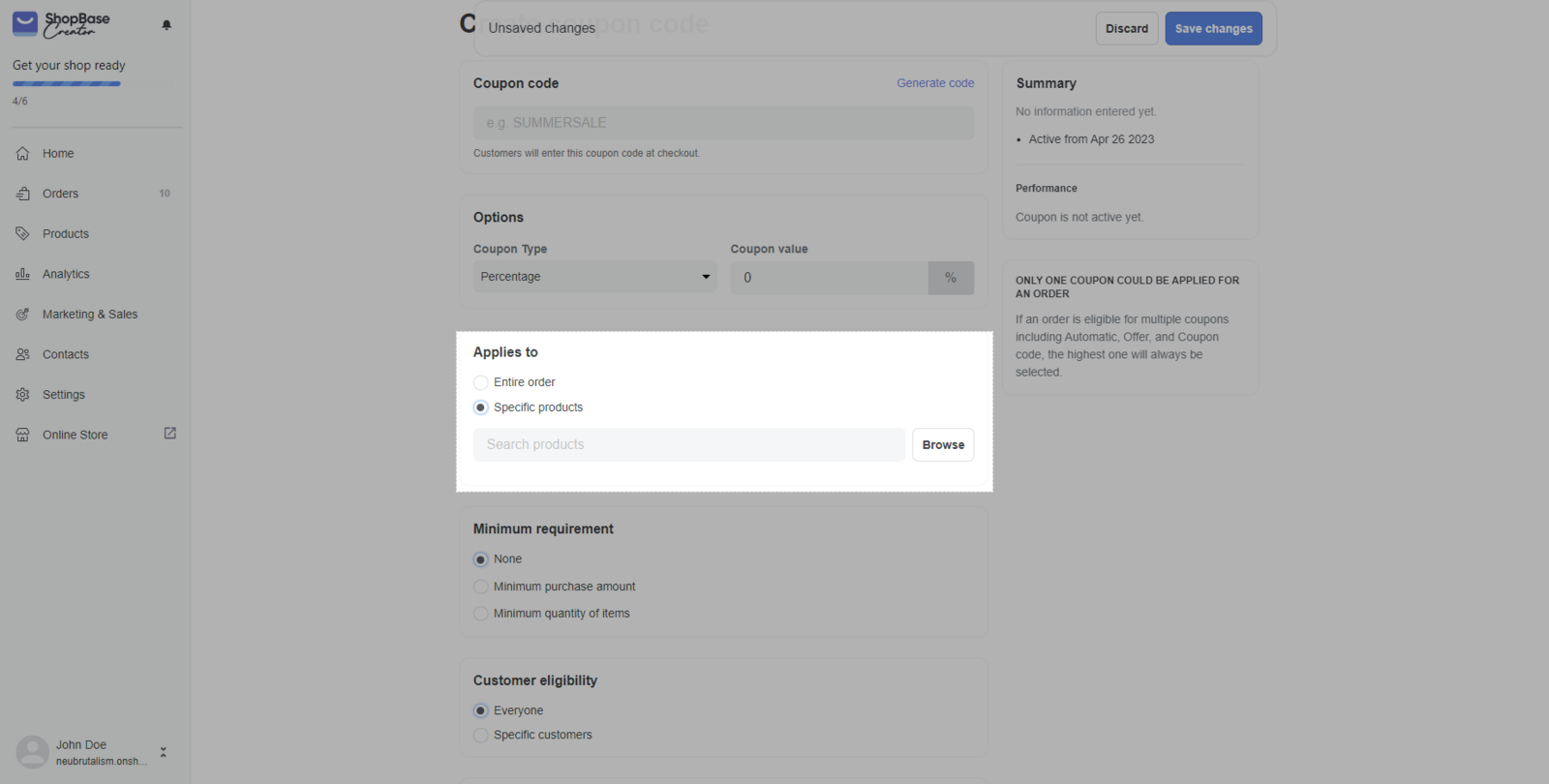
Task: Click the Marketing & Sales target icon
Action: 22,314
